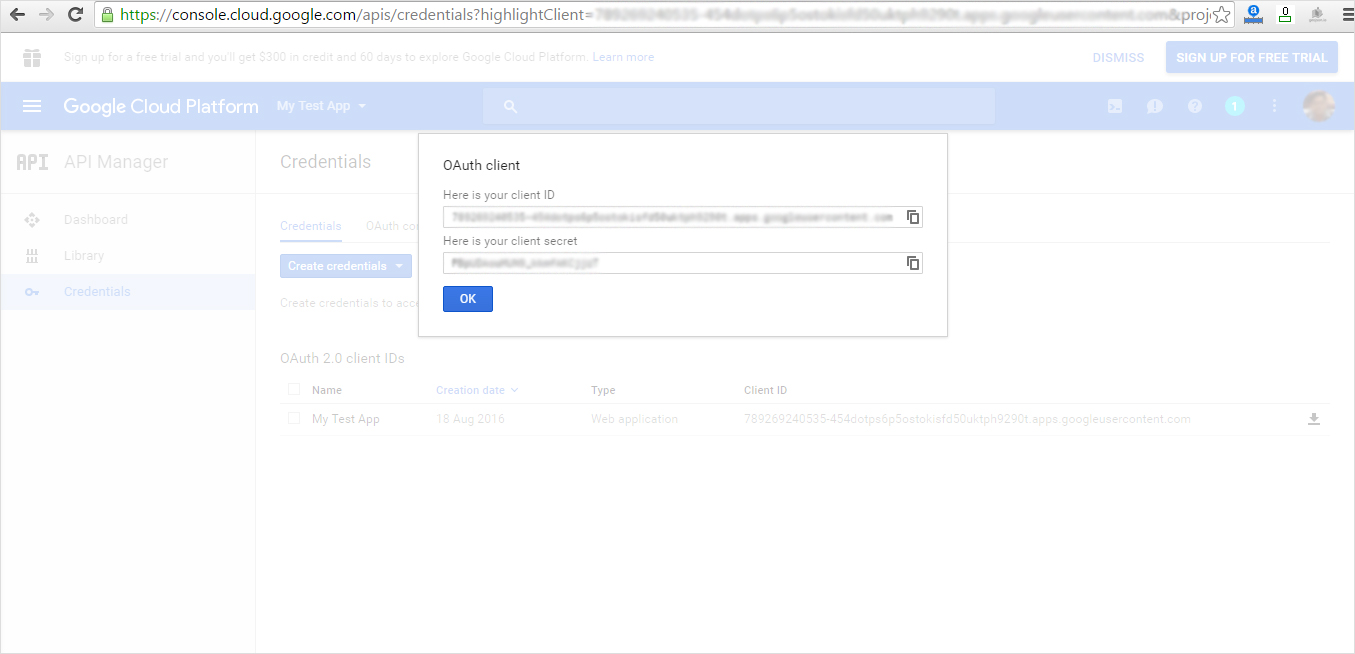Select Credentials in the sidebar
The width and height of the screenshot is (1355, 654).
pos(97,292)
